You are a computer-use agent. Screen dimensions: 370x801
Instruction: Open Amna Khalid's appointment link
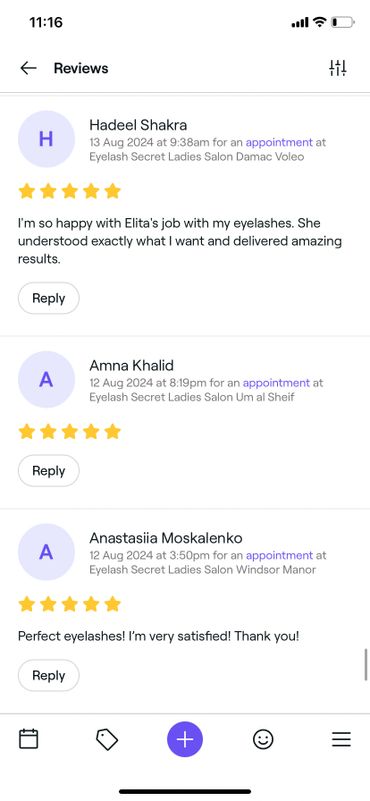[276, 383]
